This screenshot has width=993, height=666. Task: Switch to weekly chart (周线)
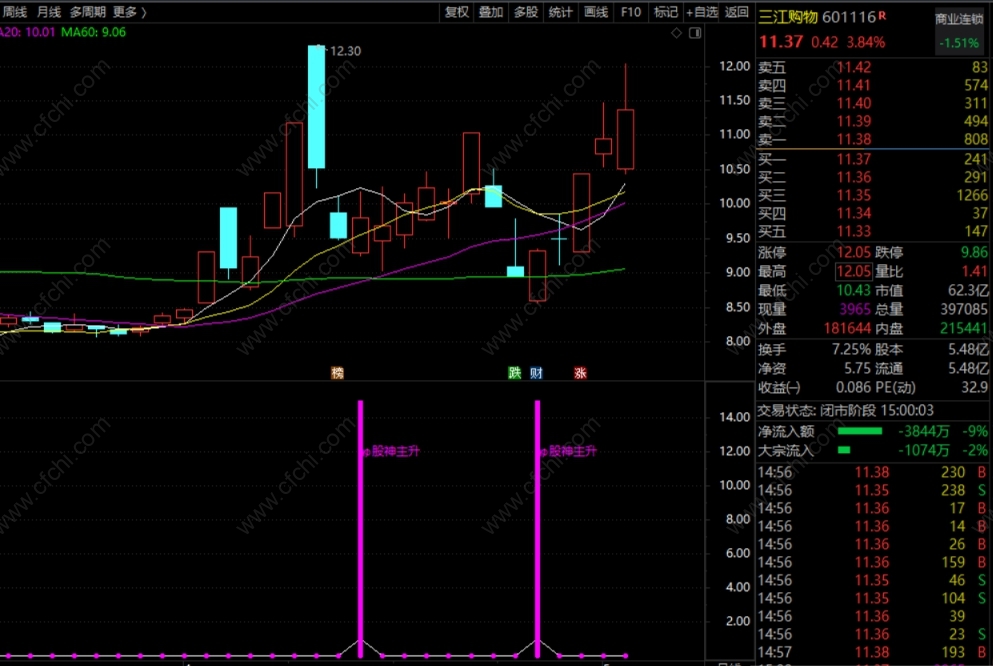click(x=15, y=12)
